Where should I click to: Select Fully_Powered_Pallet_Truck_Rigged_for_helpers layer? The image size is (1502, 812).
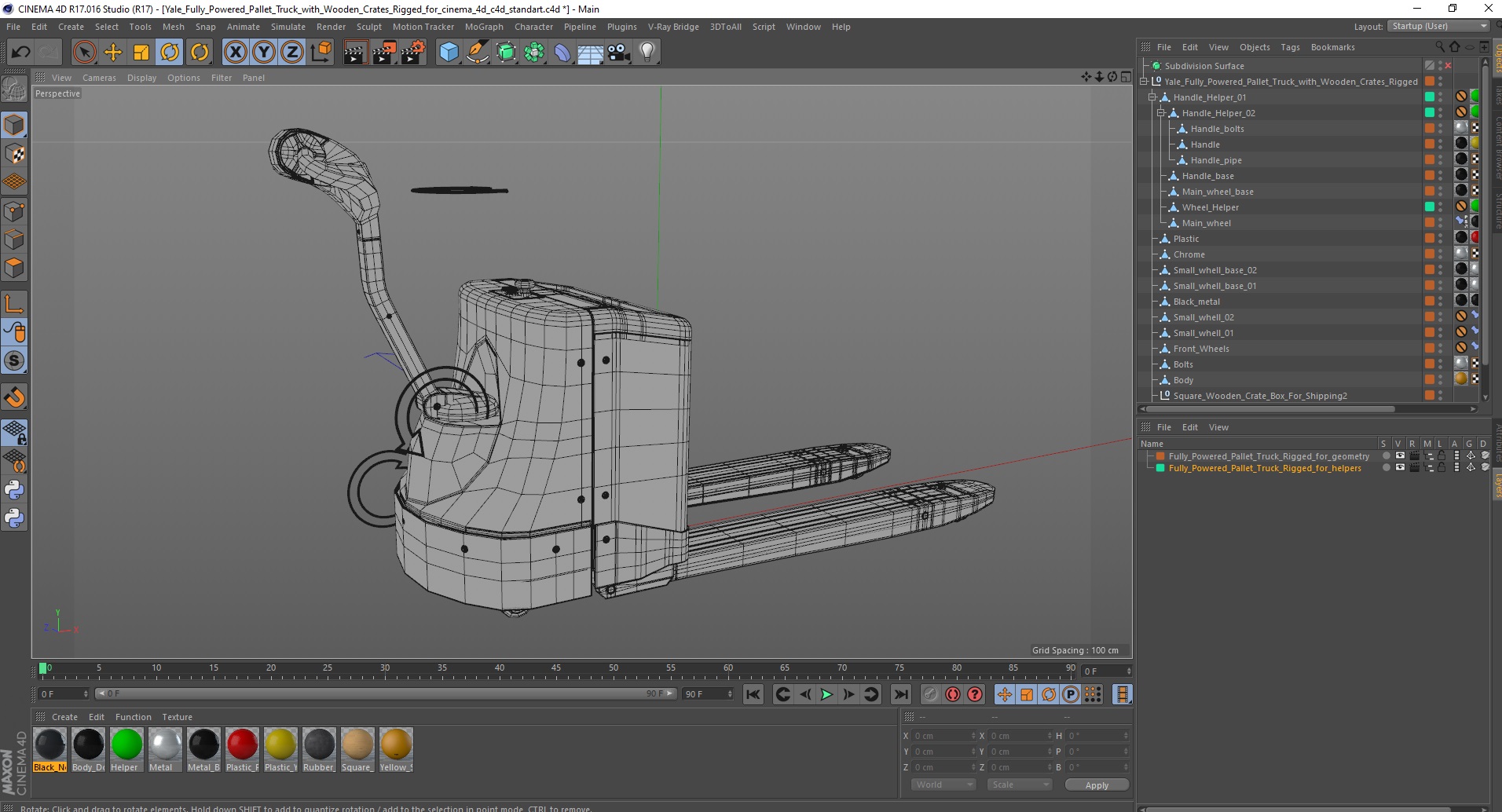(1265, 468)
